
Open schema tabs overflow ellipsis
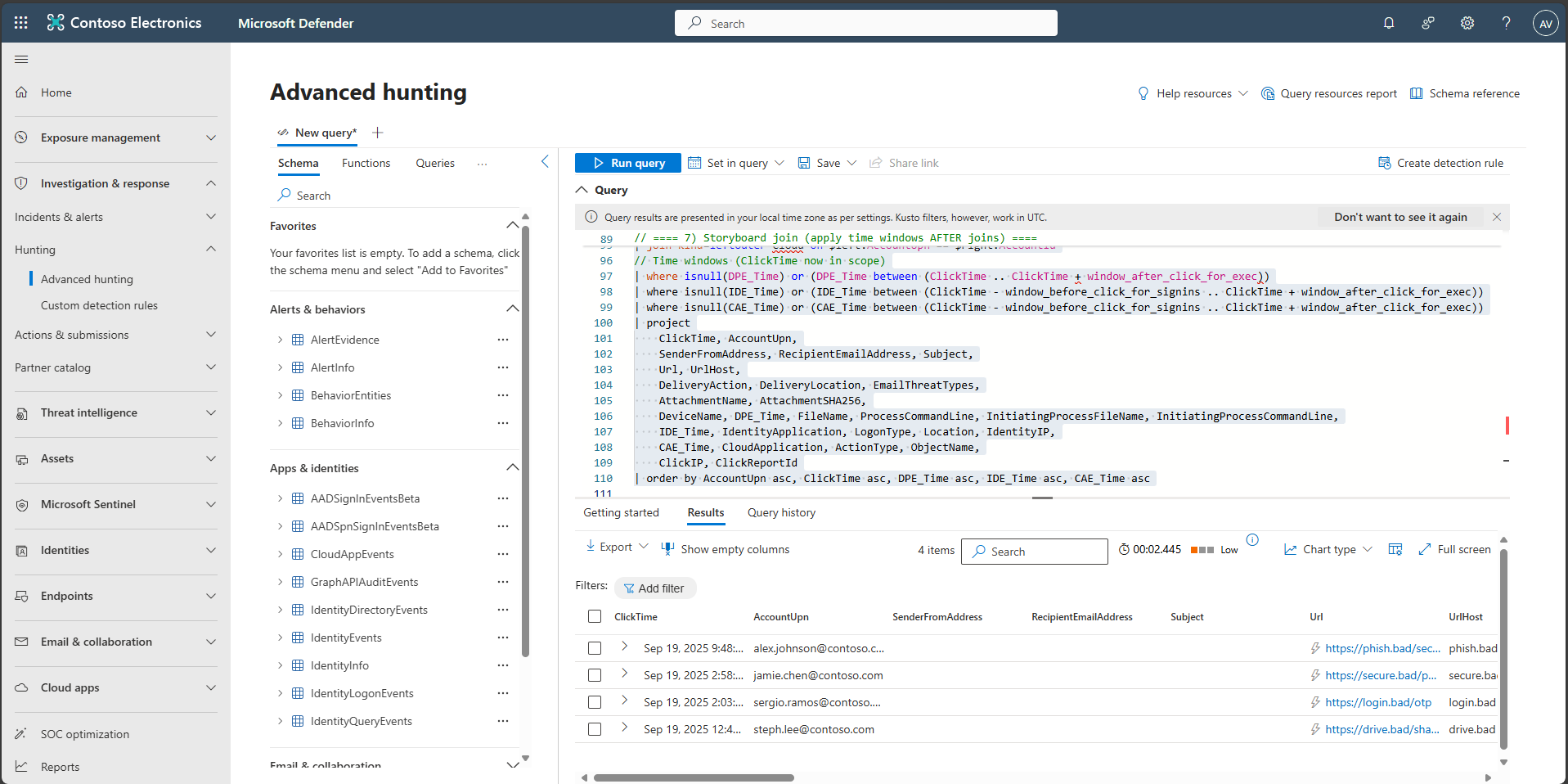483,164
